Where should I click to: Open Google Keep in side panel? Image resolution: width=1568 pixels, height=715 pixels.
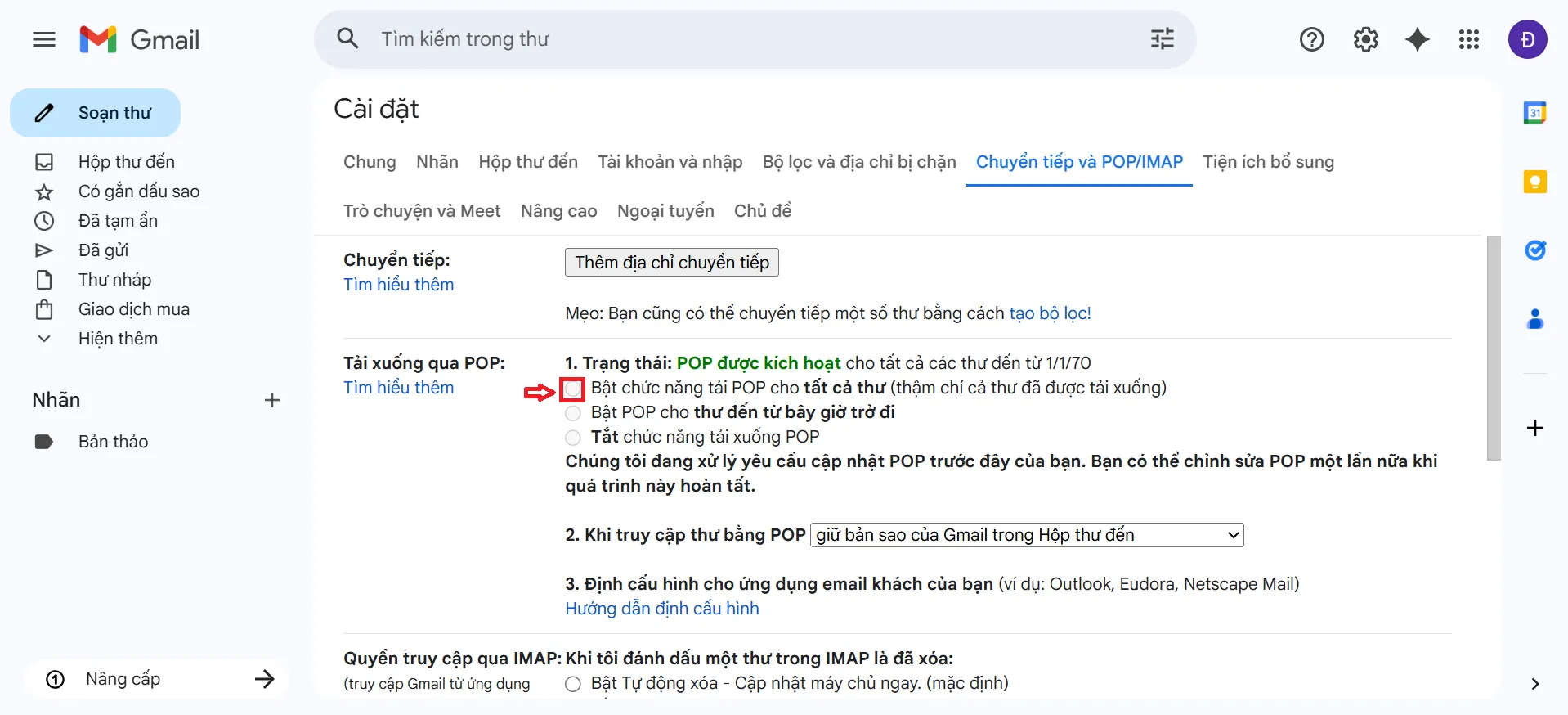(x=1534, y=182)
